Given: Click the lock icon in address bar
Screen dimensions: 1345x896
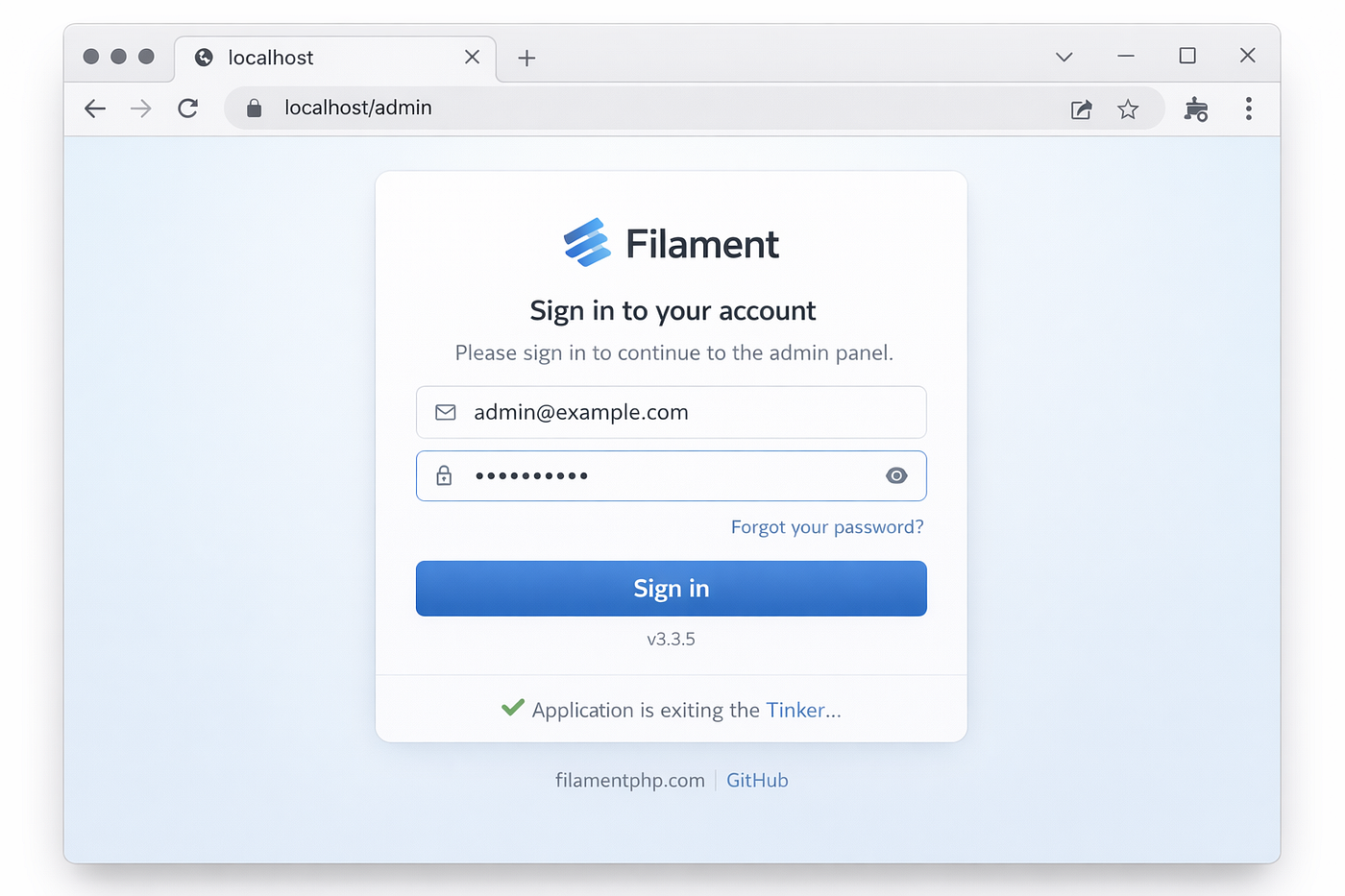Looking at the screenshot, I should [254, 109].
